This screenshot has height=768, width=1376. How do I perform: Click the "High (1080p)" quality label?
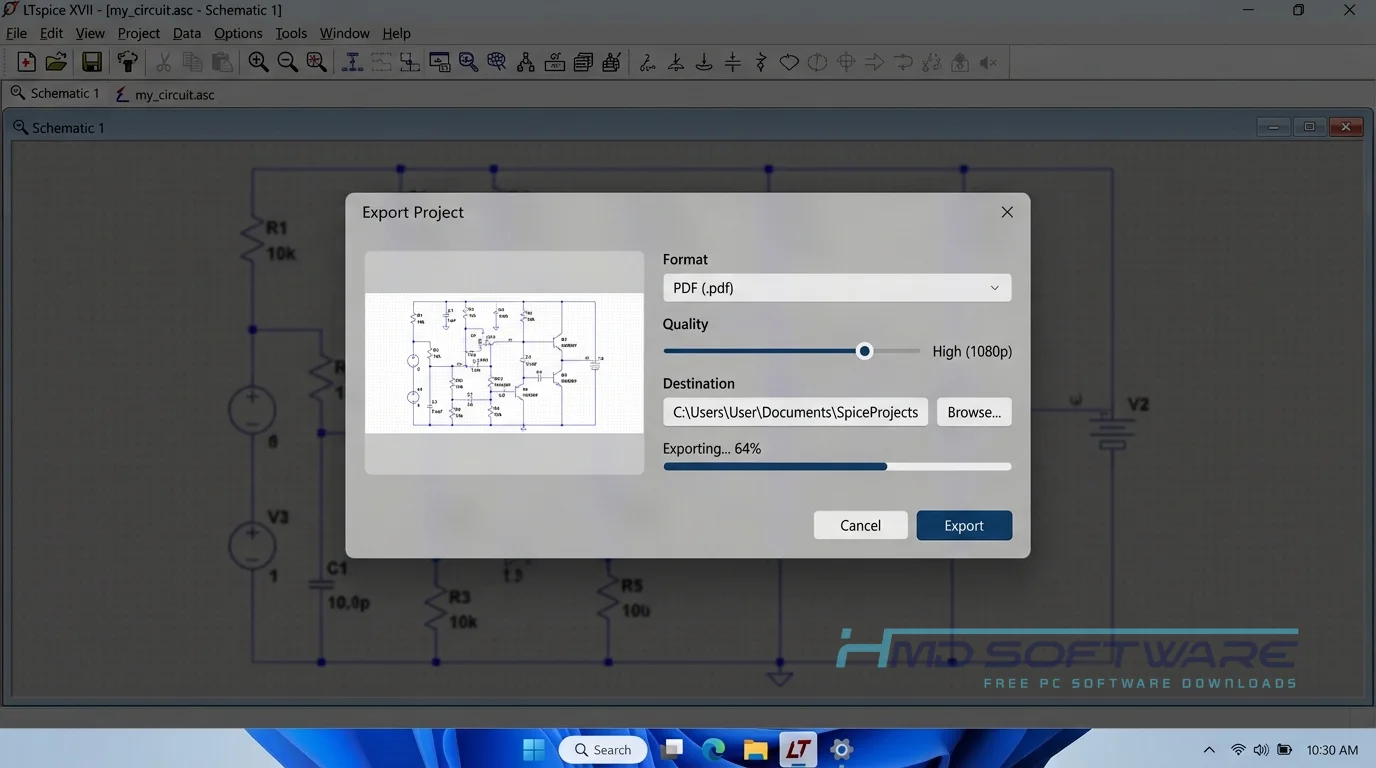click(x=972, y=351)
